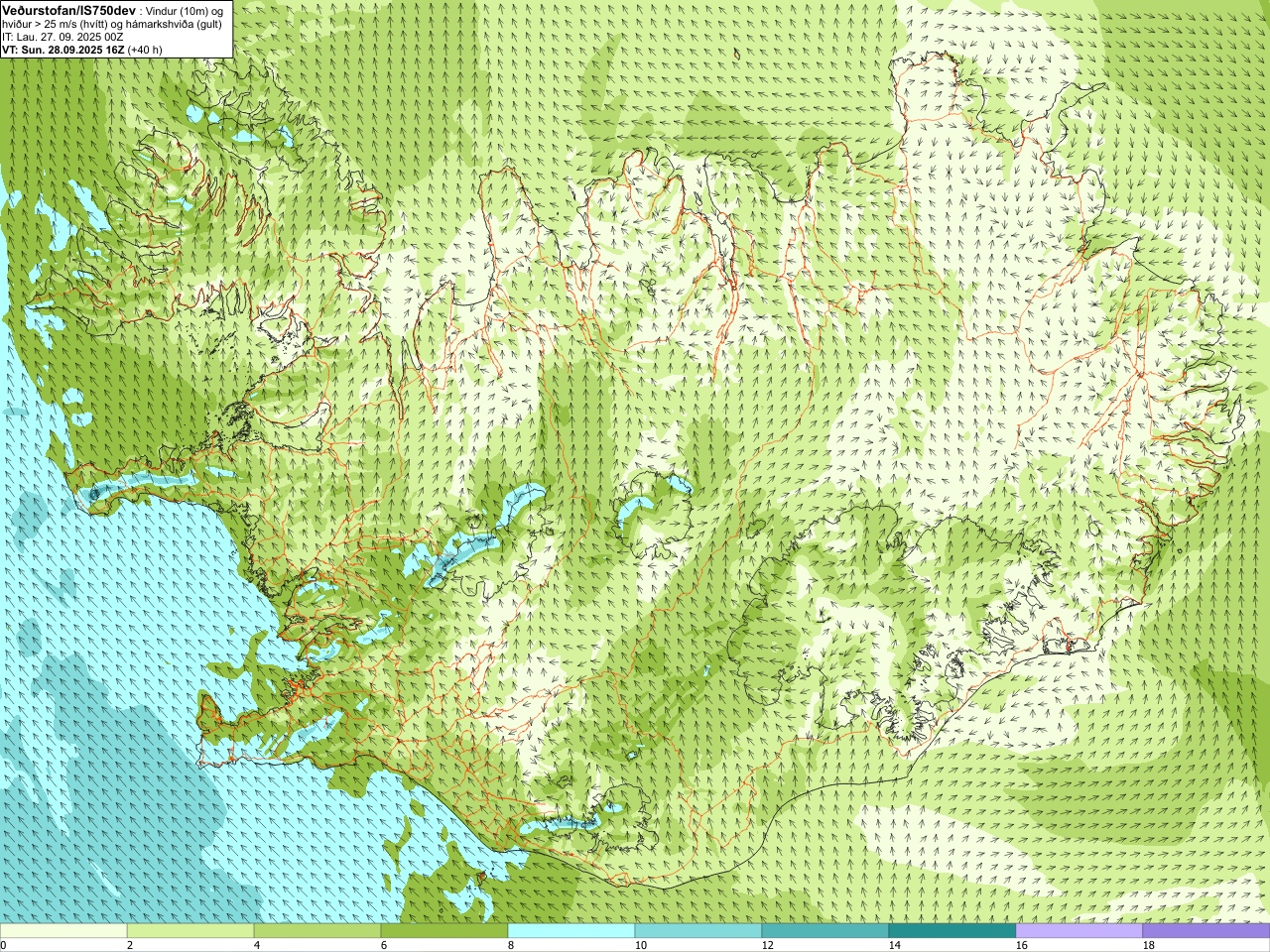Click the legend scale label '6'

click(384, 945)
